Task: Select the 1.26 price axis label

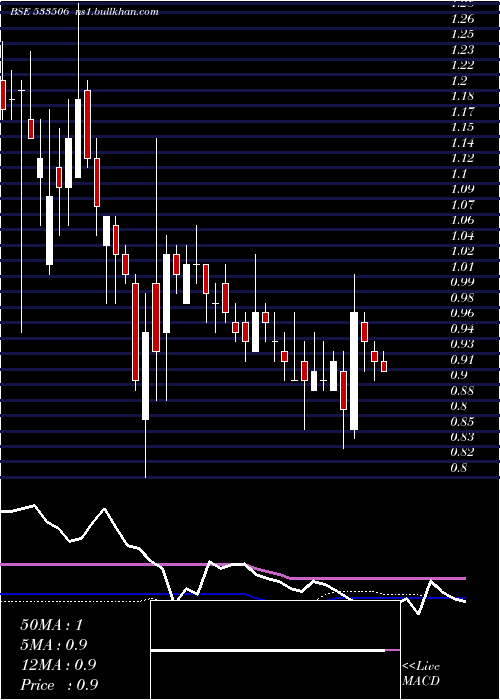Action: (x=462, y=19)
